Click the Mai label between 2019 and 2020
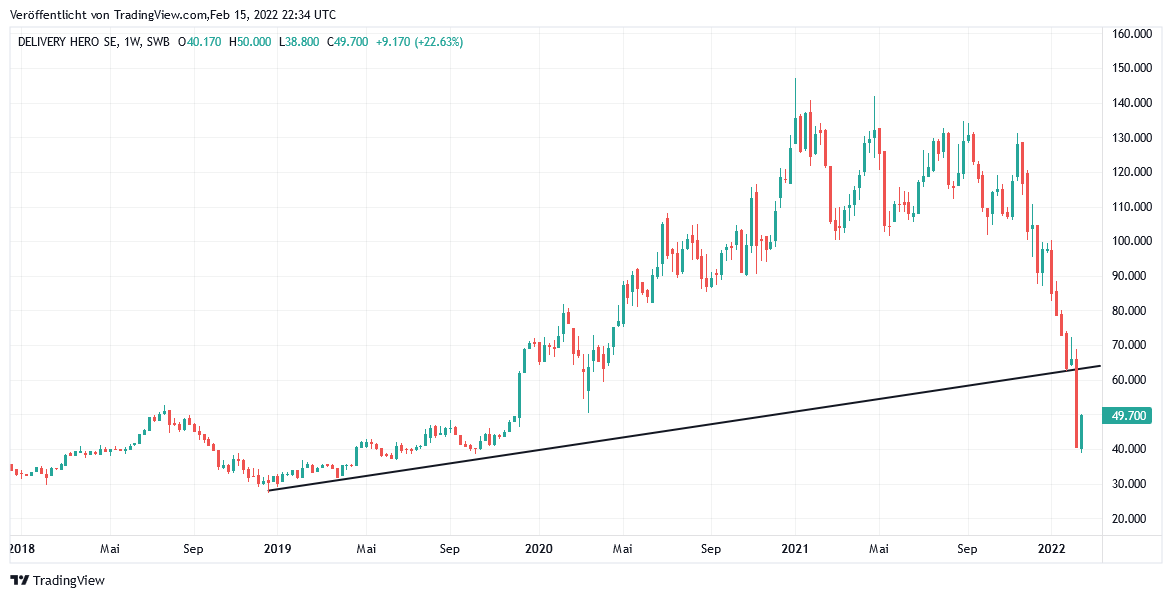This screenshot has width=1172, height=598. (366, 549)
